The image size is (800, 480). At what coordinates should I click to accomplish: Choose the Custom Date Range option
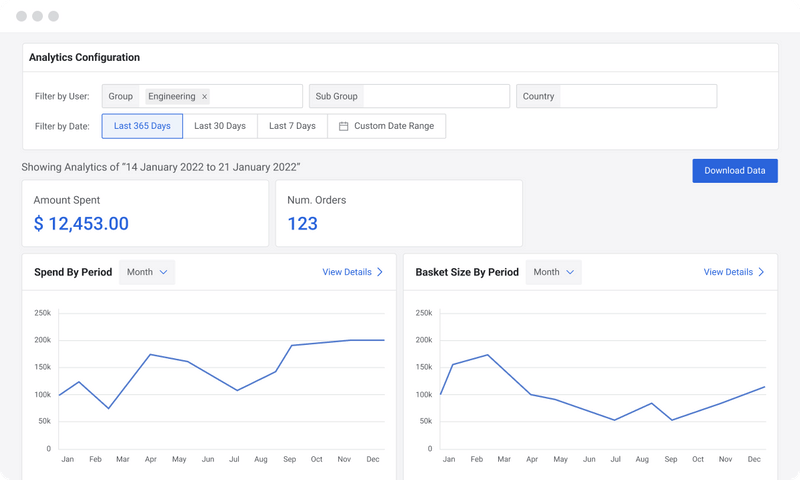[x=394, y=127]
